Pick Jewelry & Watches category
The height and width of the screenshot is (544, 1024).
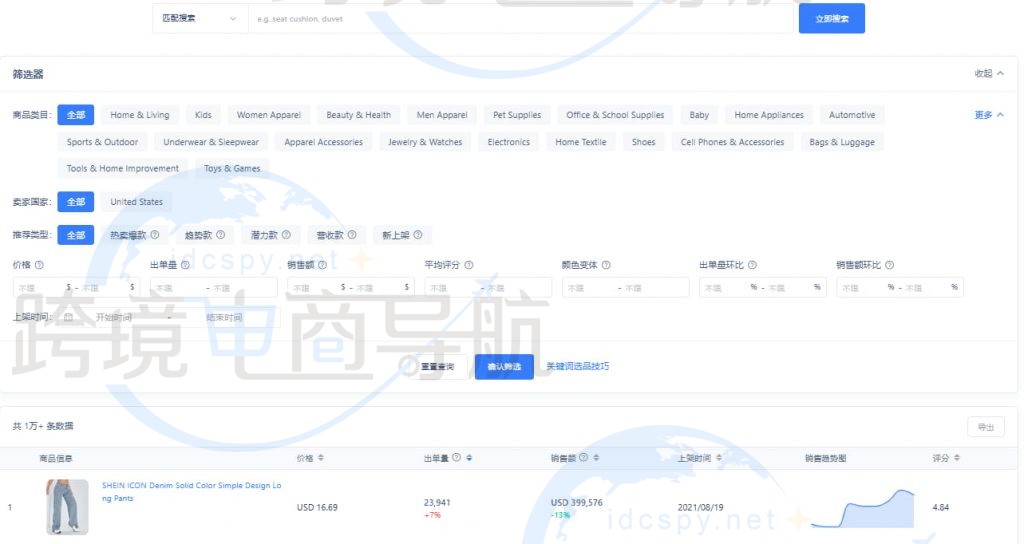[425, 142]
